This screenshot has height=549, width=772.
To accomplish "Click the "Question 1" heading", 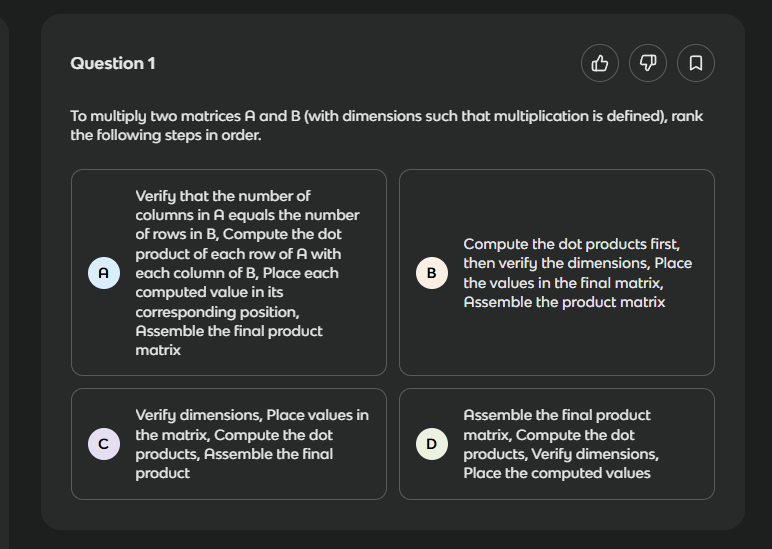I will point(113,63).
